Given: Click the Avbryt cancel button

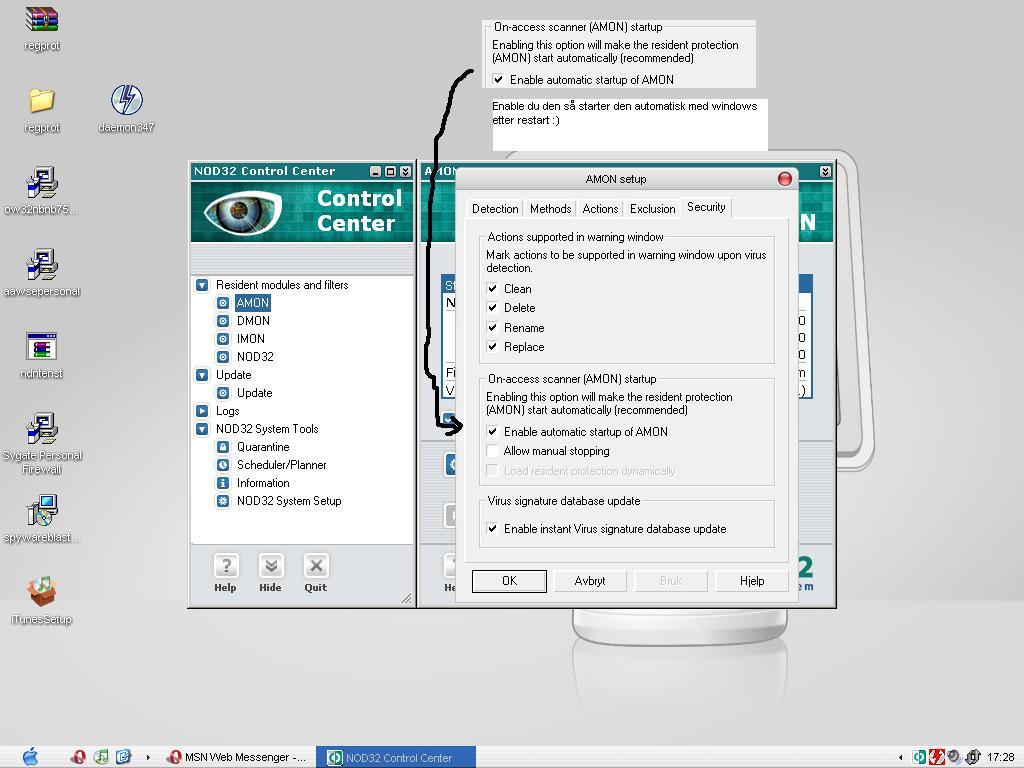Looking at the screenshot, I should click(590, 581).
